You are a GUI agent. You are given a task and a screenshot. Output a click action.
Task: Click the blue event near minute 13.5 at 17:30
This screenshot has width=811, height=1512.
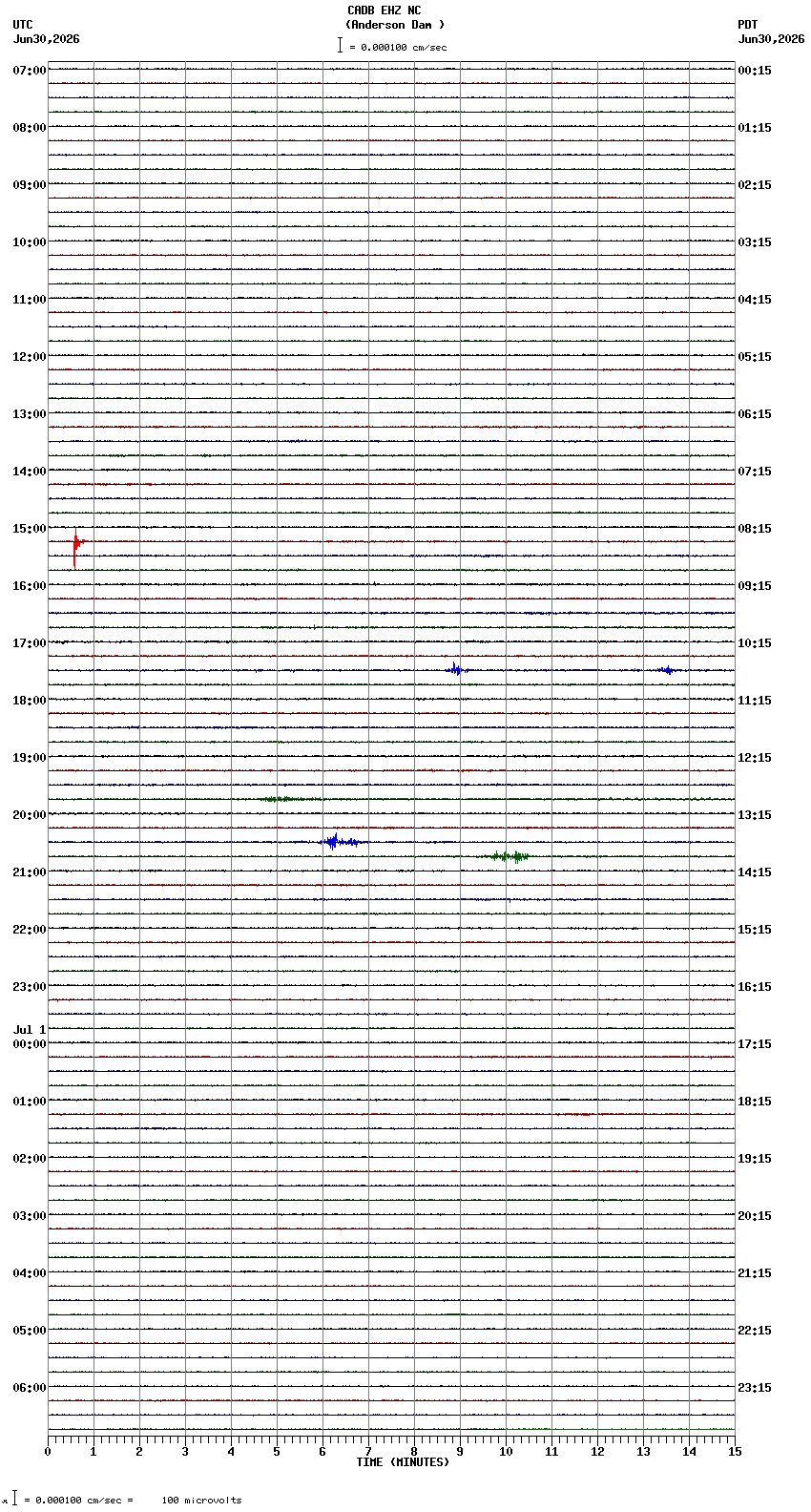coord(667,670)
